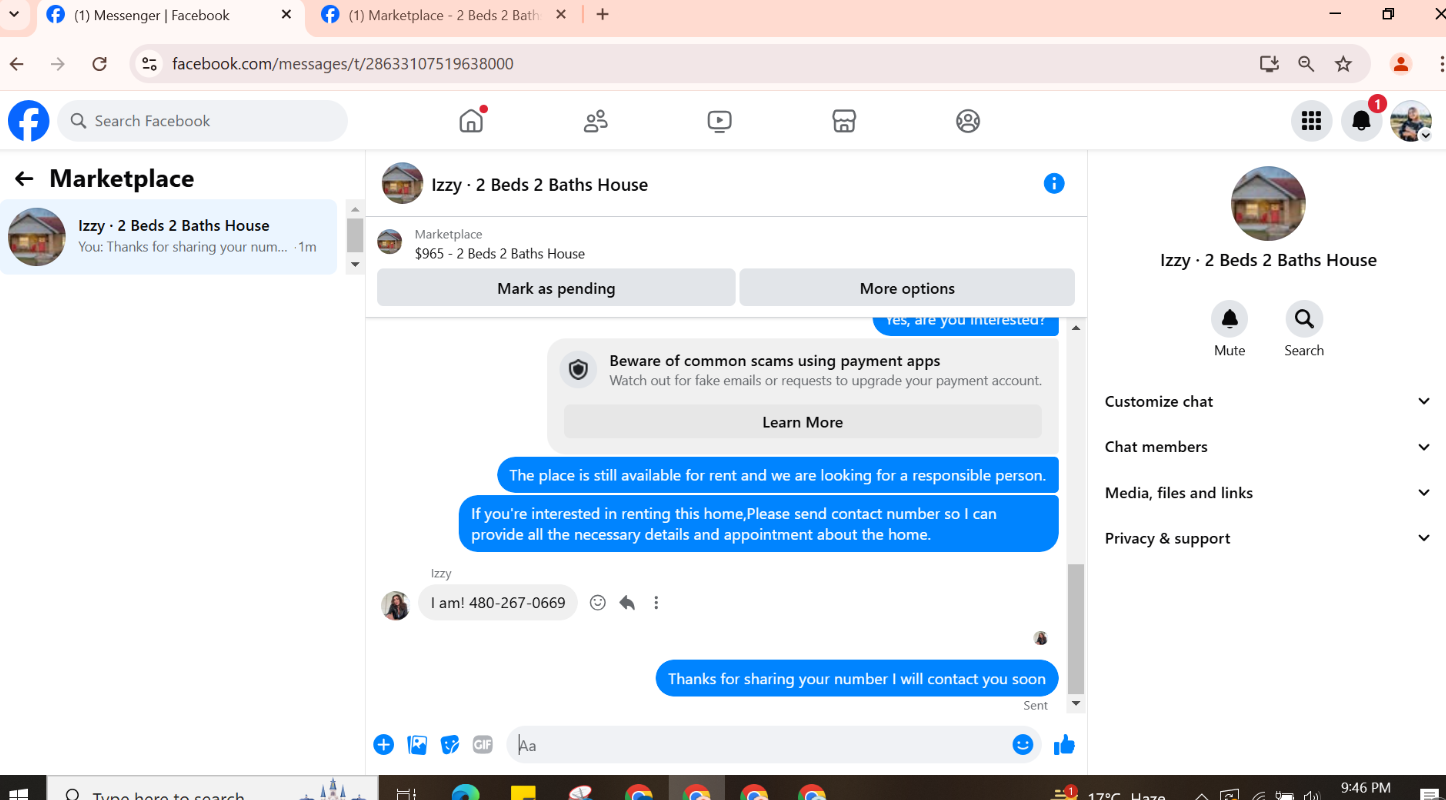The image size is (1446, 800).
Task: Reply to Izzy's phone number message
Action: point(627,603)
